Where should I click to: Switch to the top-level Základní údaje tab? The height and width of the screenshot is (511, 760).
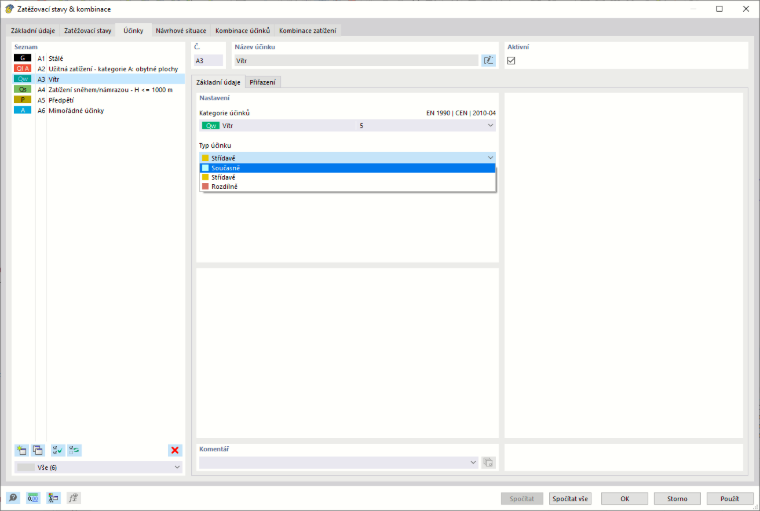coord(33,31)
